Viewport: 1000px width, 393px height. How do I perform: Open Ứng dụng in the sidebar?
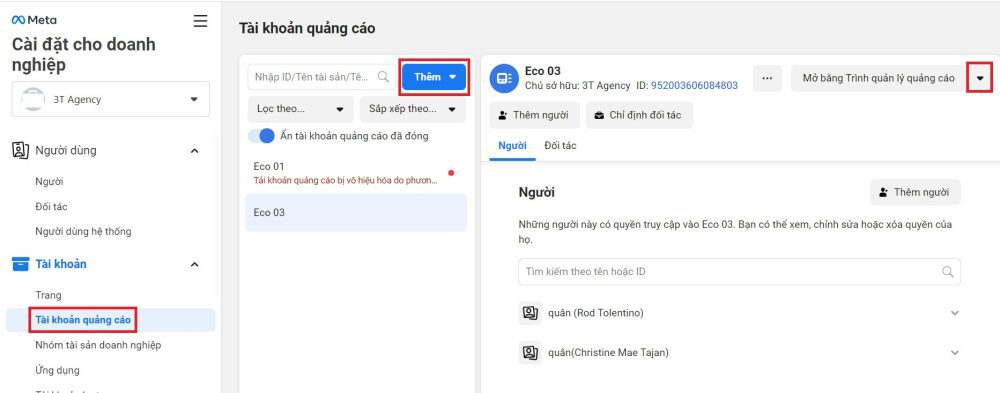[57, 370]
